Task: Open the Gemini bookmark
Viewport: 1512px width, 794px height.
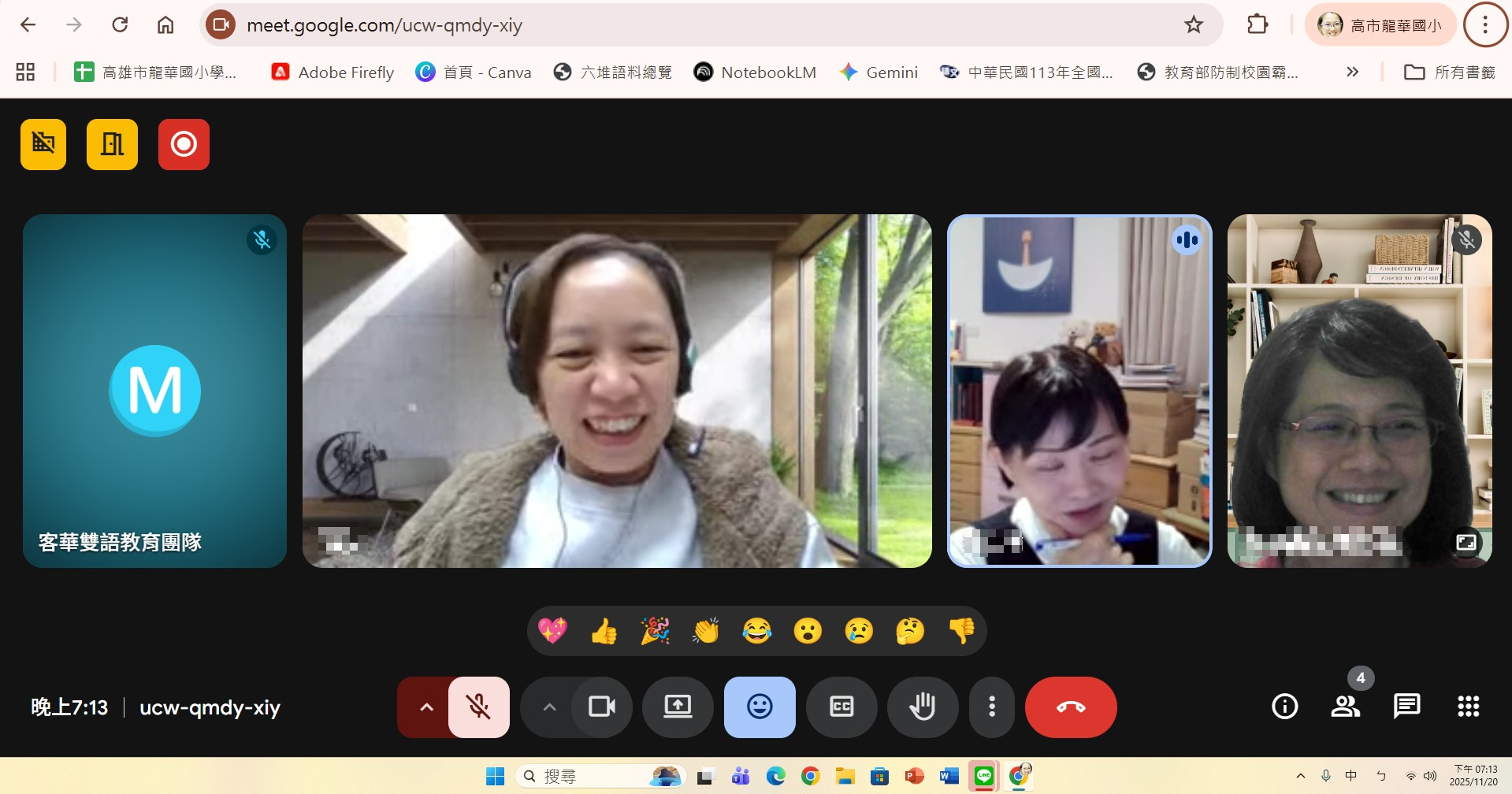Action: [x=879, y=72]
